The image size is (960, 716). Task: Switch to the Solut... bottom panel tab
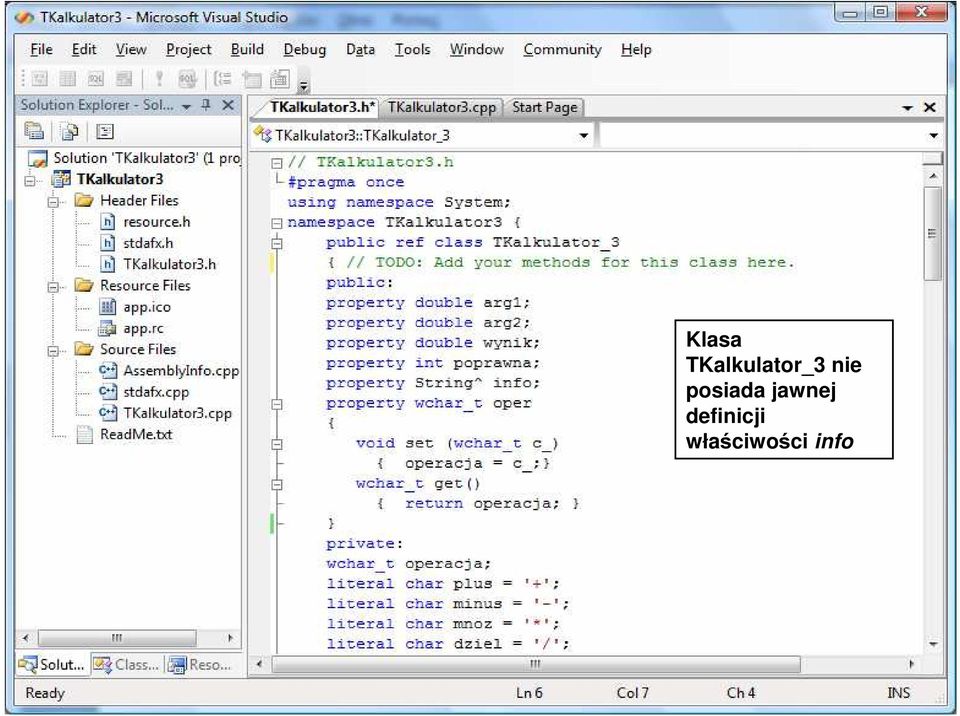point(51,665)
